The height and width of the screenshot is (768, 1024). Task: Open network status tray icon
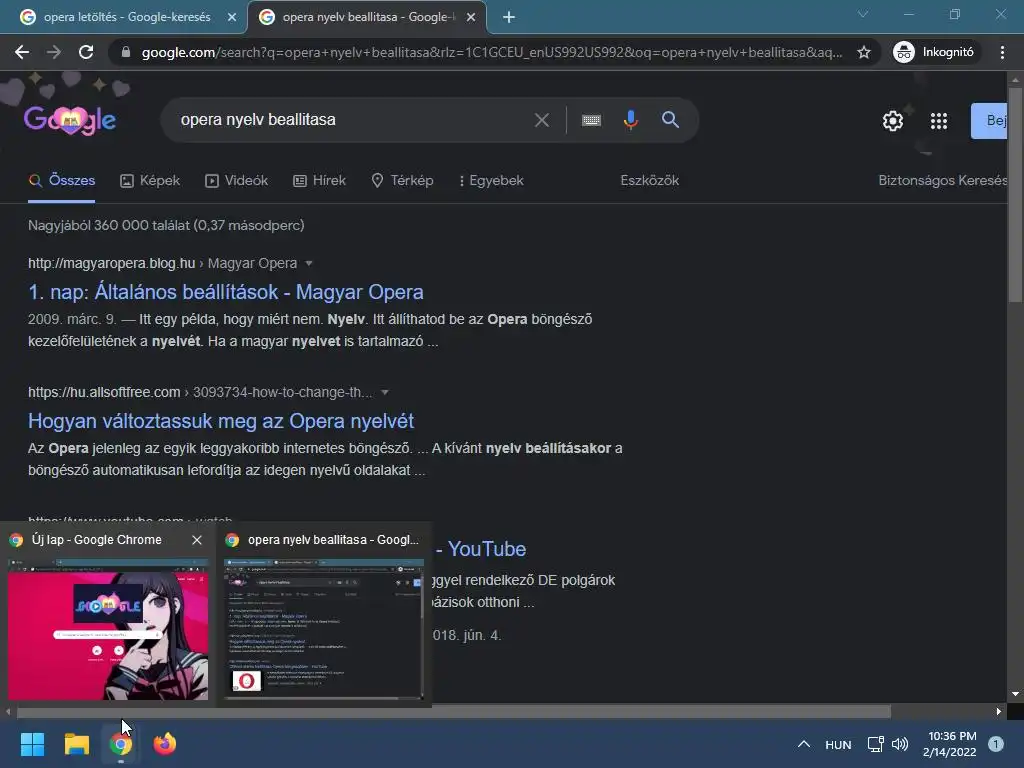coord(875,744)
